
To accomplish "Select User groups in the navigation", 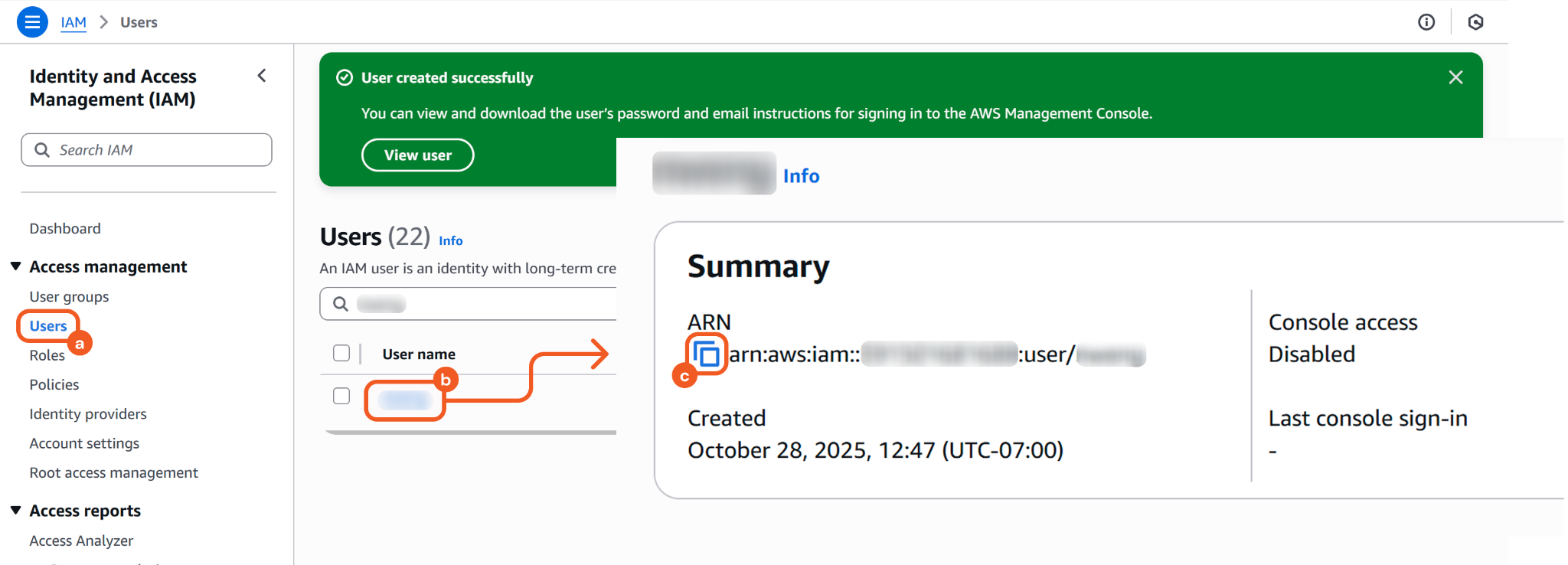I will pos(69,296).
